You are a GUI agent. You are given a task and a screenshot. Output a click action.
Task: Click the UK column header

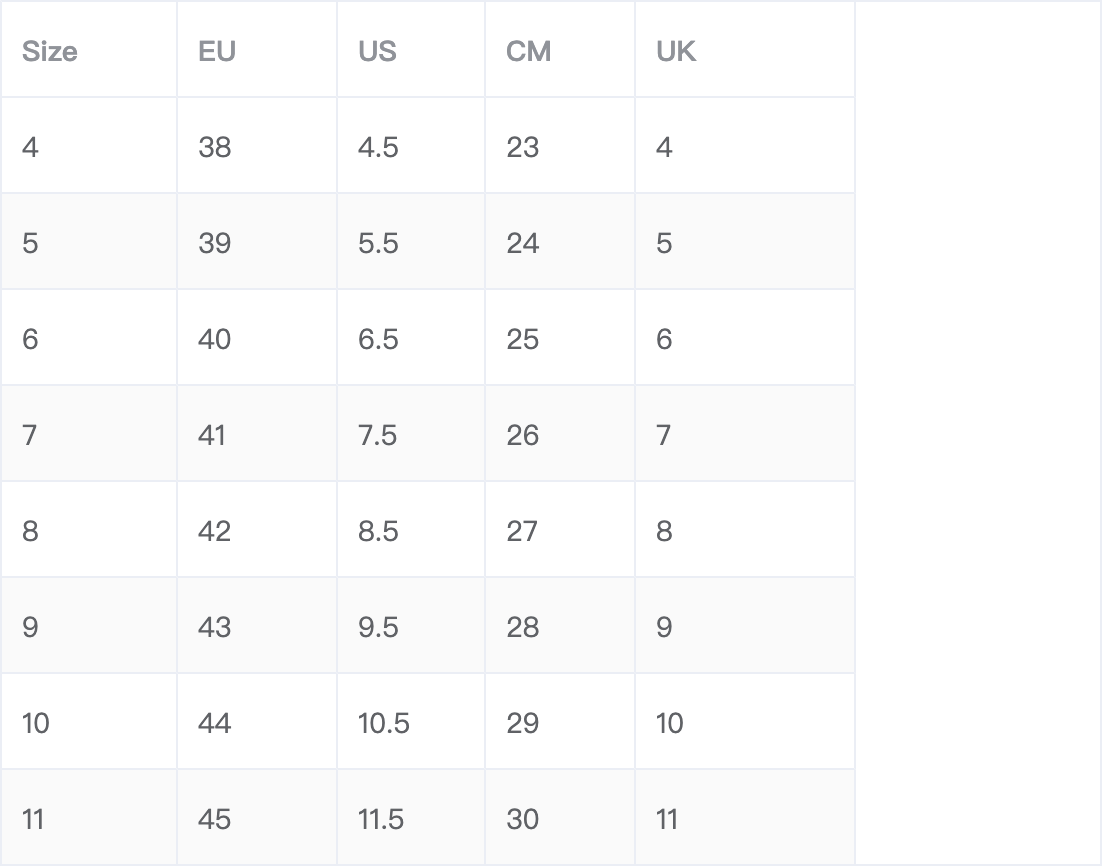[x=745, y=49]
